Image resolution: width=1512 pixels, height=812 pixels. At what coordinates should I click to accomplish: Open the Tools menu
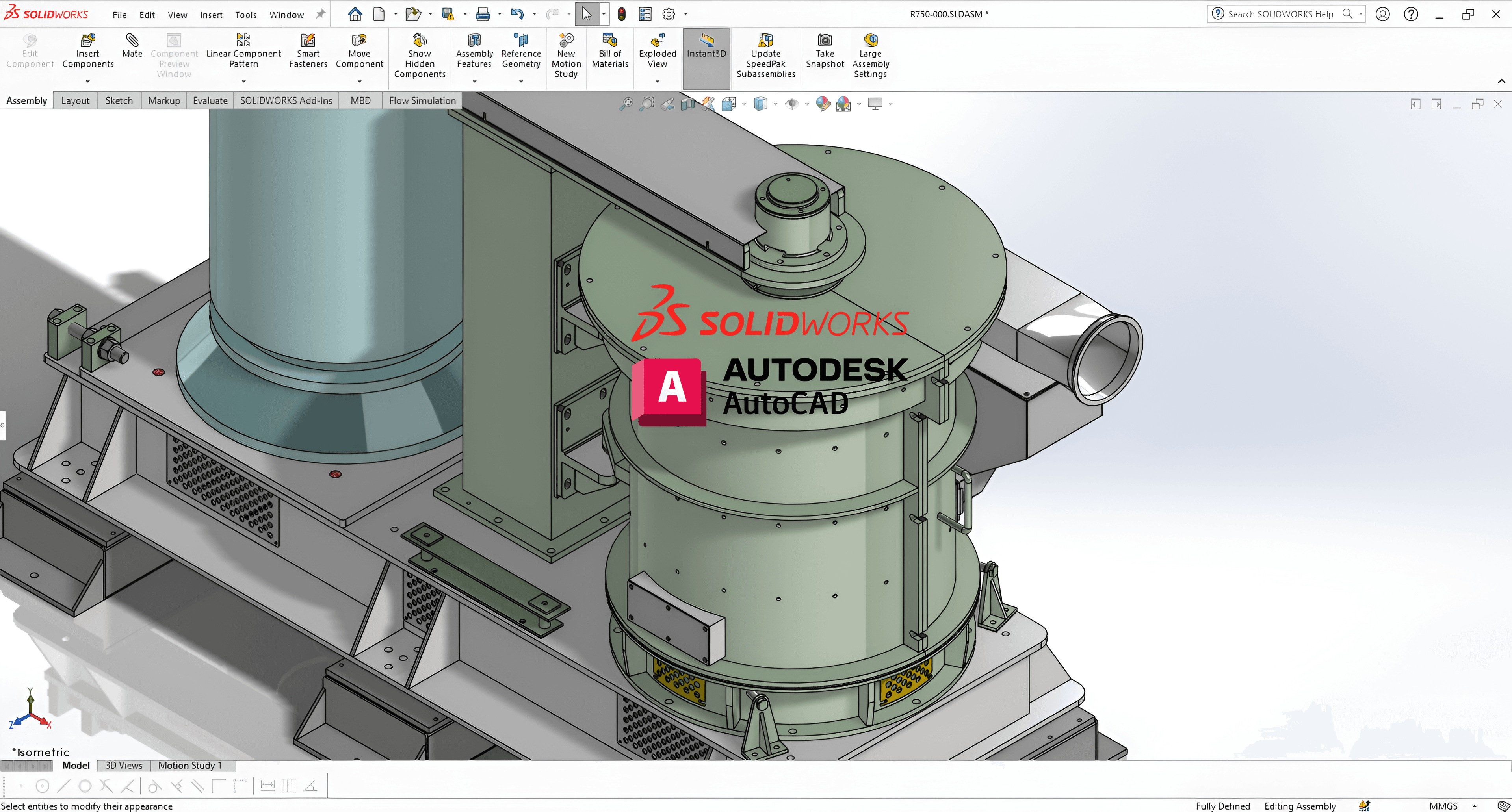pyautogui.click(x=246, y=15)
